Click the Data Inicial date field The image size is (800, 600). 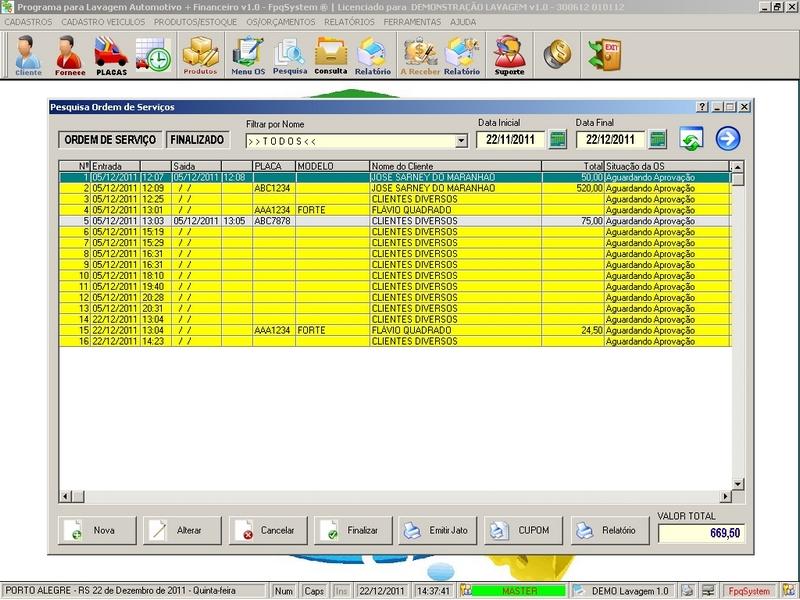[510, 139]
